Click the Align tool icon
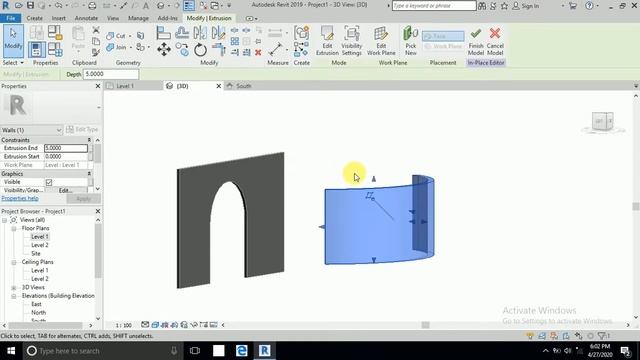 [163, 33]
